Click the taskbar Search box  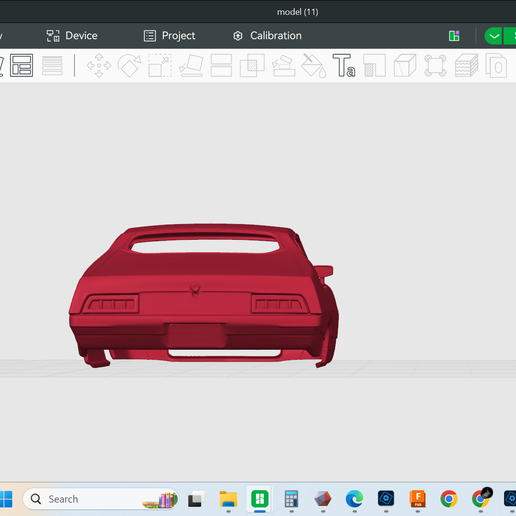[x=100, y=499]
